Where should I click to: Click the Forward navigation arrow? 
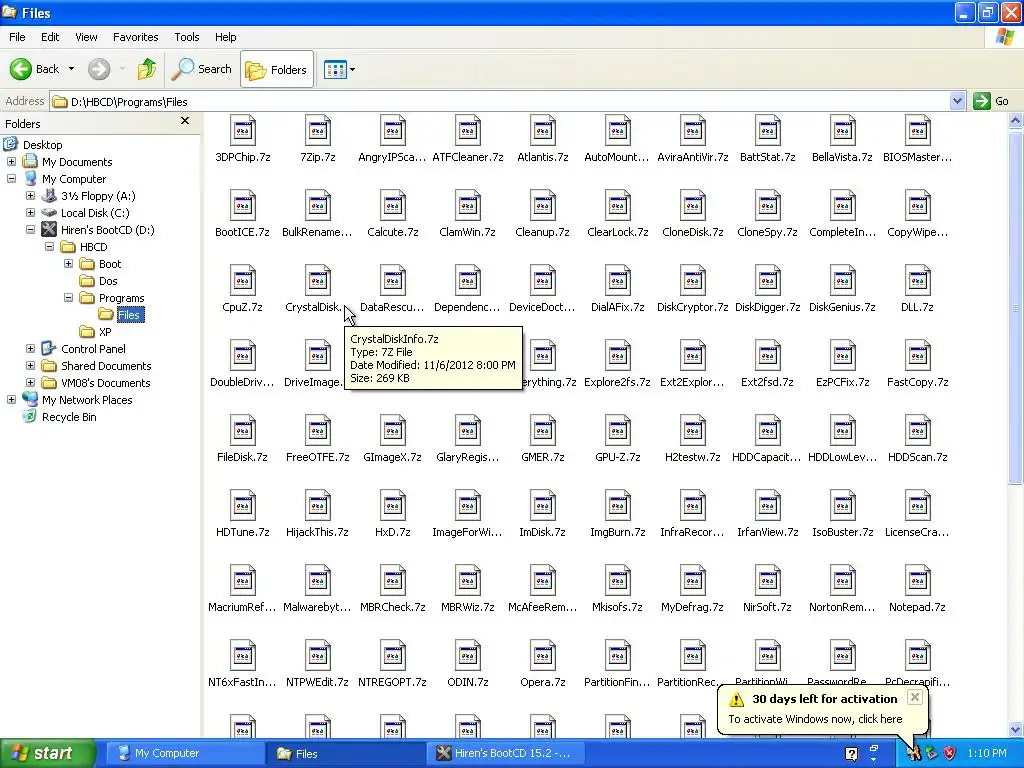coord(99,69)
